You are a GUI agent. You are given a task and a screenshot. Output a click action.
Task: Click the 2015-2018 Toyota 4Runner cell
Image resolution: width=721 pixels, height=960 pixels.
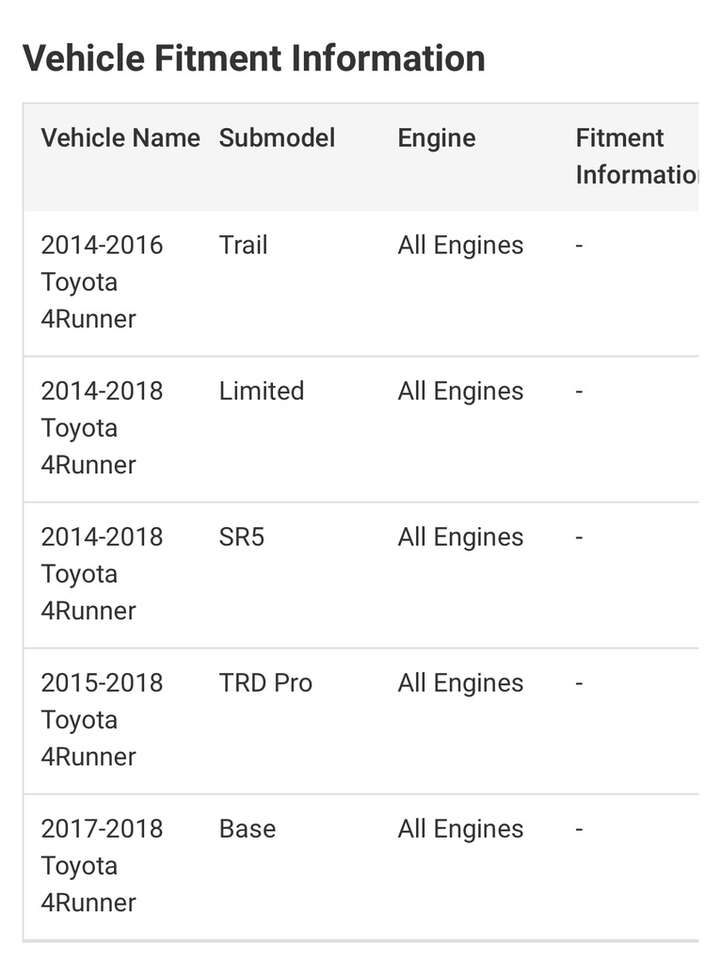point(101,720)
